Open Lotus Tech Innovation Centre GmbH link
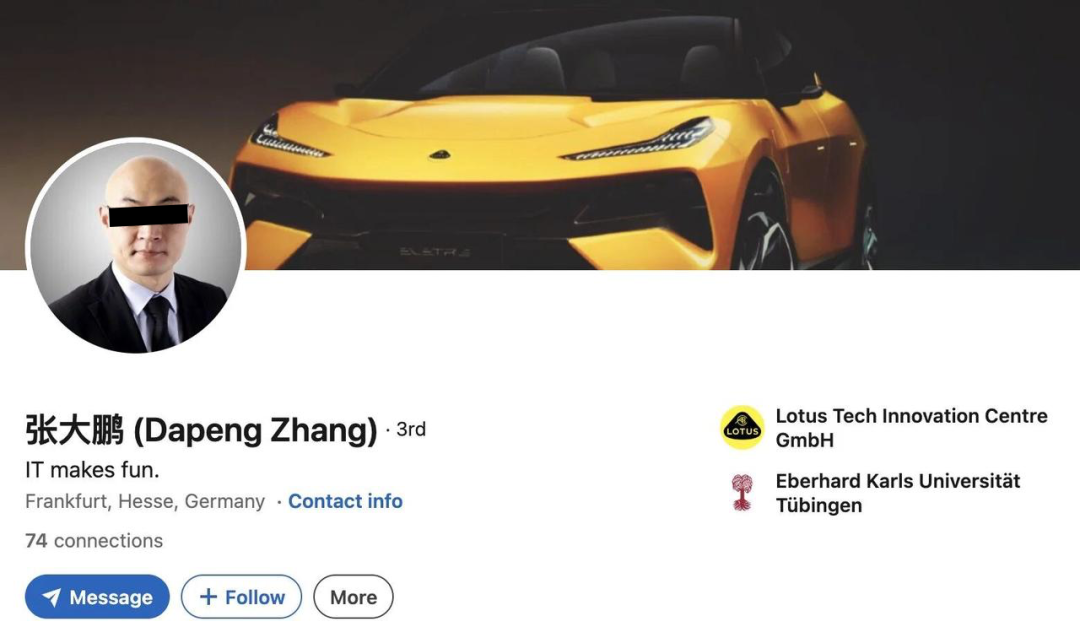The image size is (1080, 643). coord(911,428)
